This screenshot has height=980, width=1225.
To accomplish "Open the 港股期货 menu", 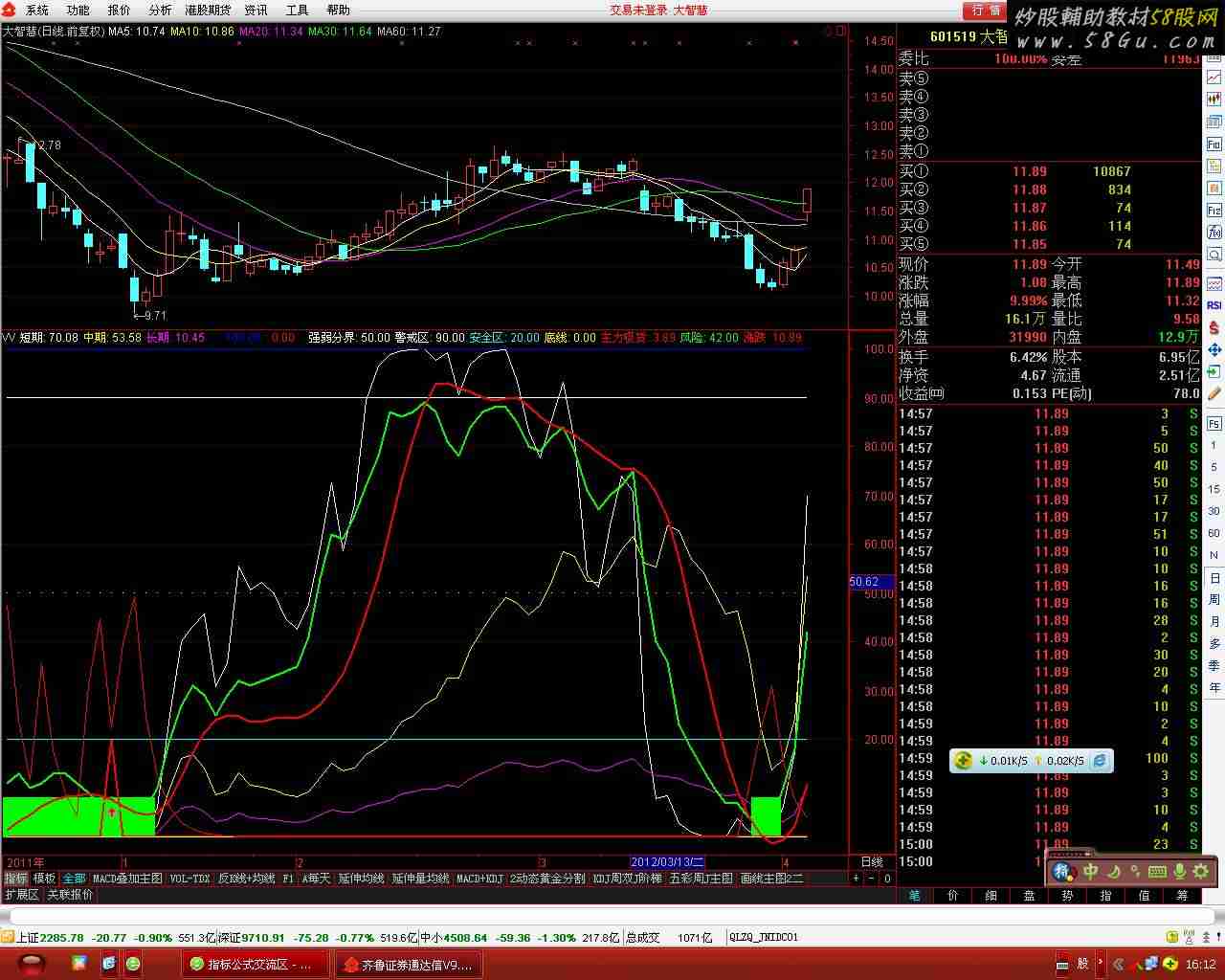I will click(x=208, y=10).
